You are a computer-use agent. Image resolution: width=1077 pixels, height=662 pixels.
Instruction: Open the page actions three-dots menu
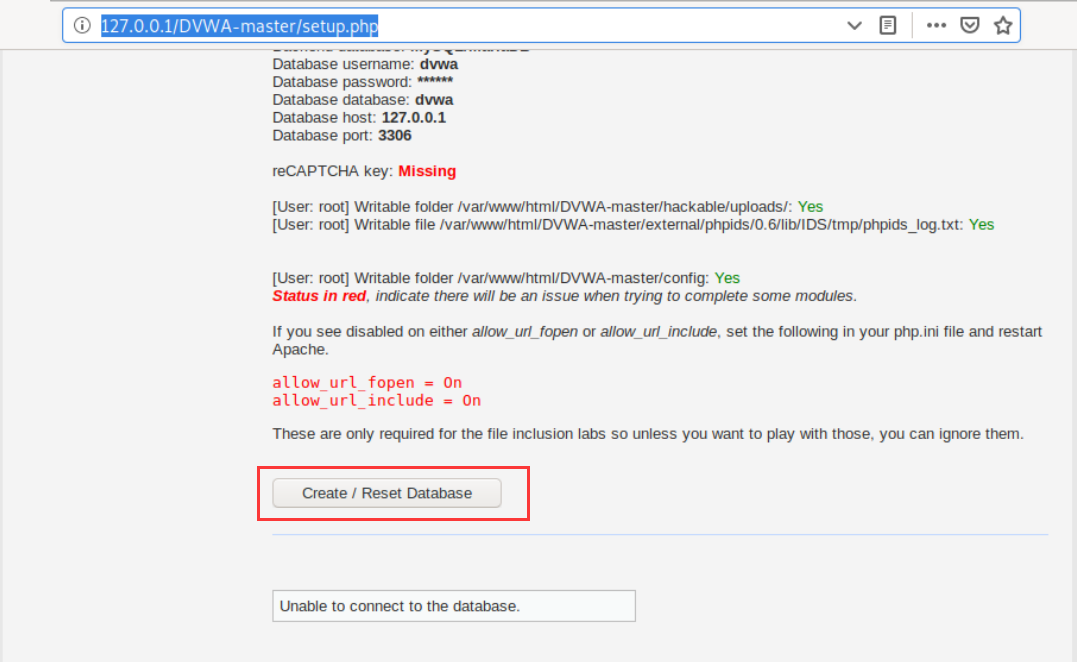936,25
